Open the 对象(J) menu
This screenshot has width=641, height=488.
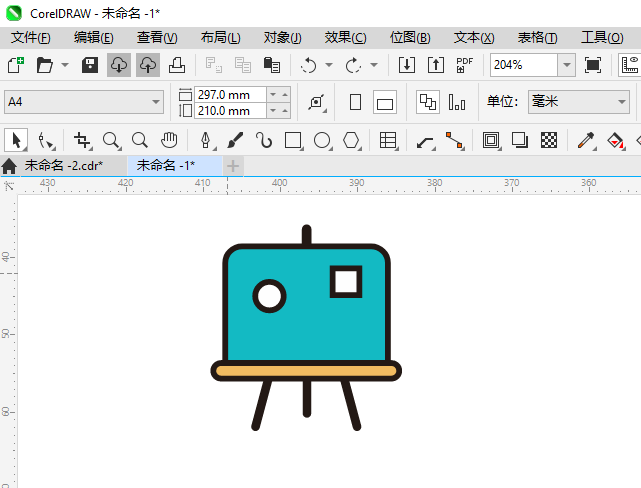point(283,38)
